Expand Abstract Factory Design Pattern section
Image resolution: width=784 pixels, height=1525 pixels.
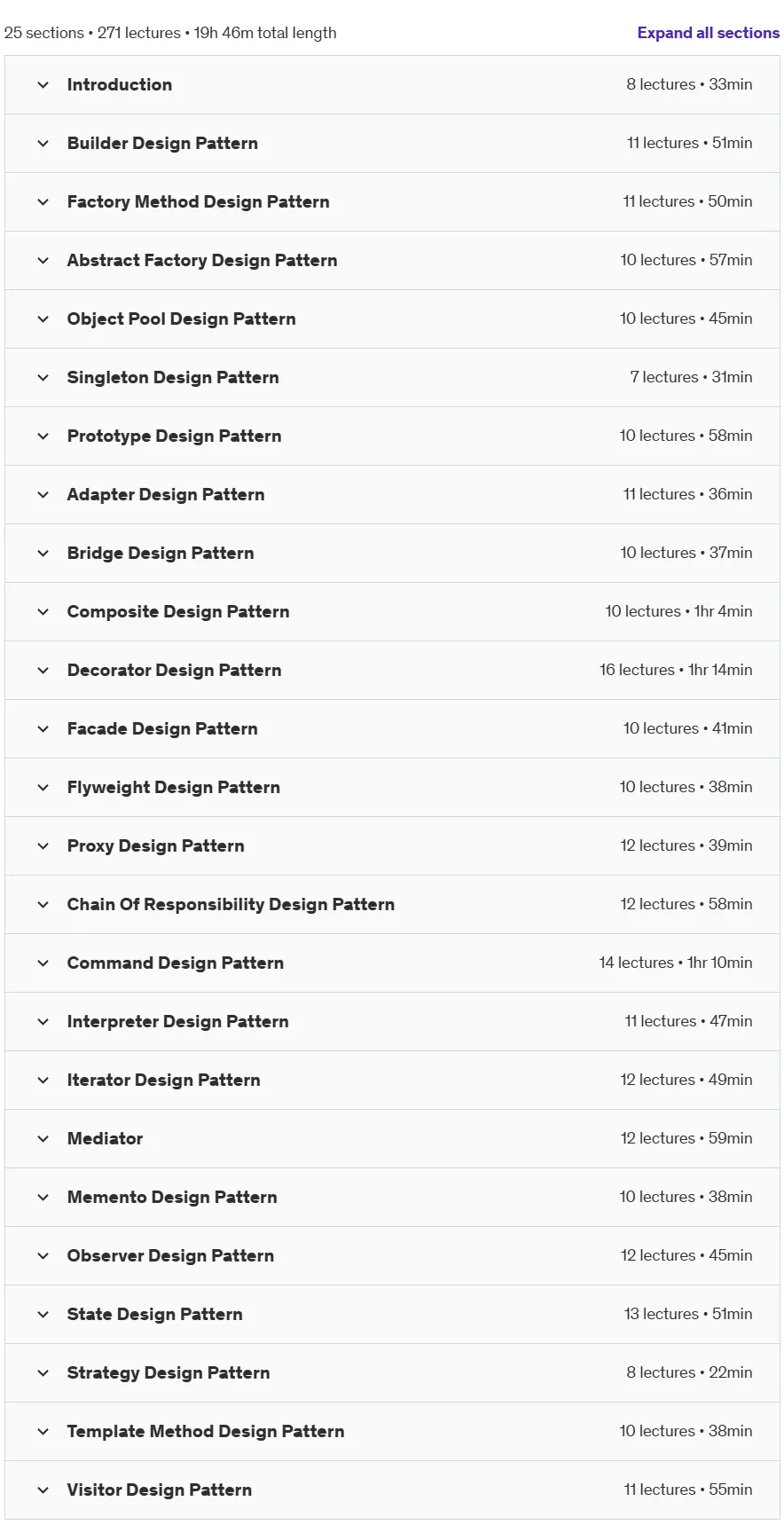(392, 261)
